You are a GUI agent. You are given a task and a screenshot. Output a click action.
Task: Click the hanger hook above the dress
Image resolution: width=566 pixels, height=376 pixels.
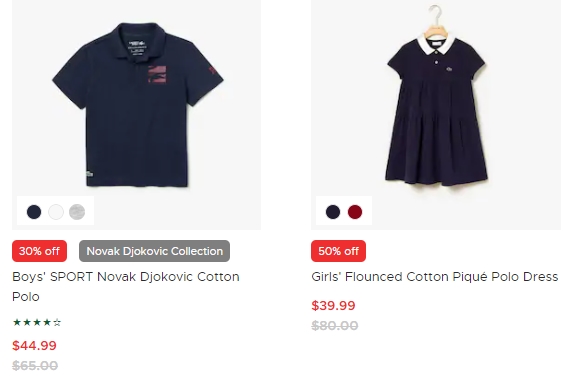click(x=435, y=14)
